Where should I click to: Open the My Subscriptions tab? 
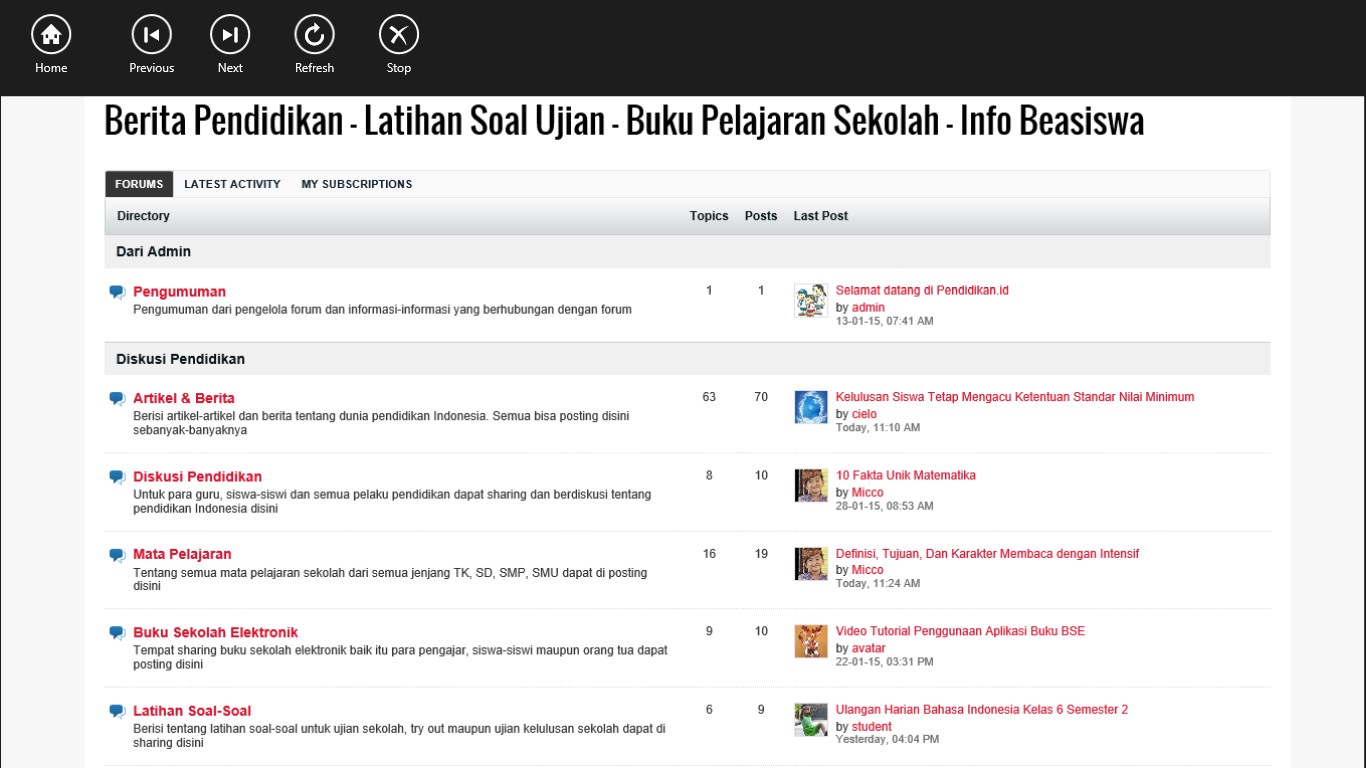tap(356, 184)
